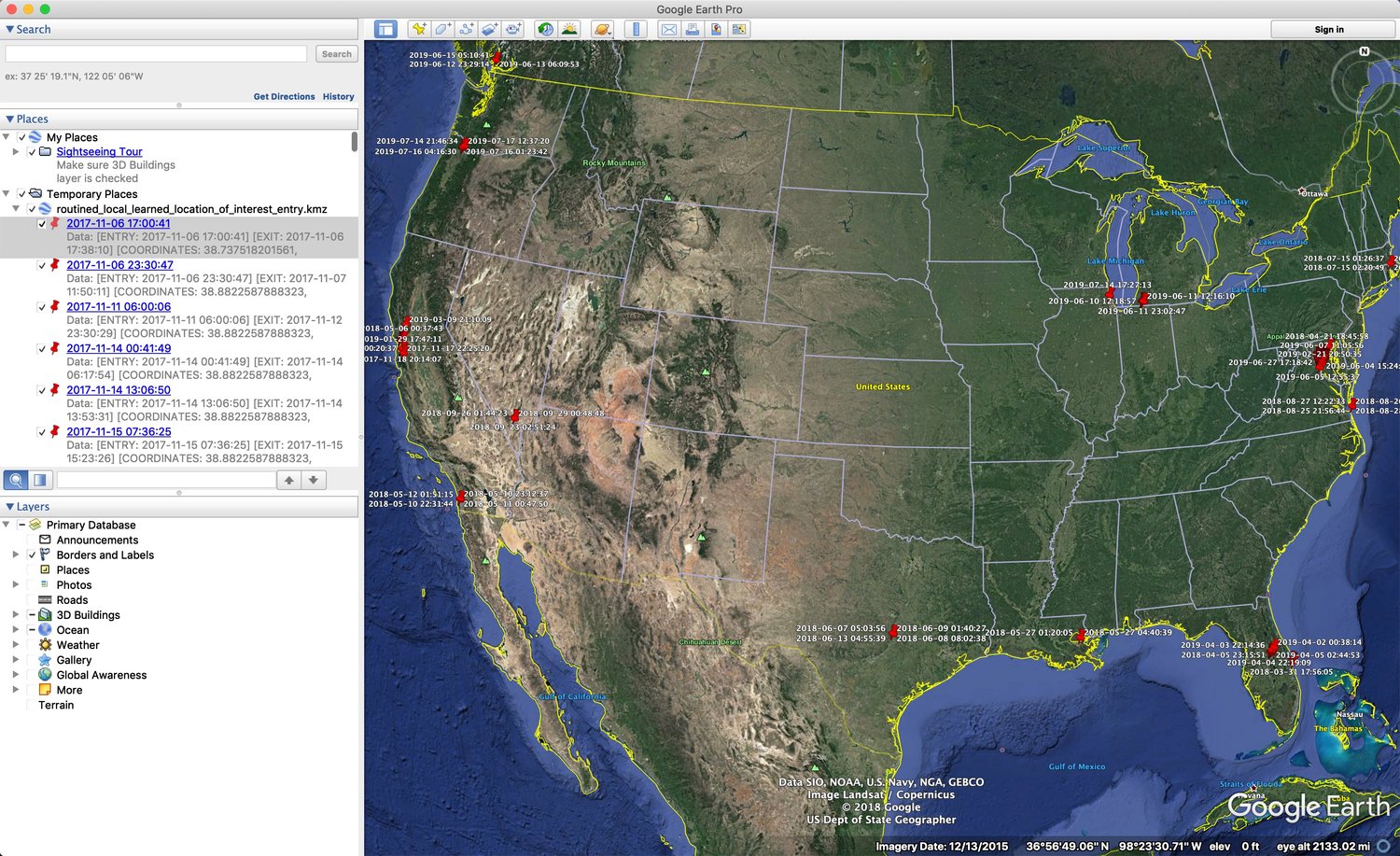Click the Email envelope toolbar icon
This screenshot has width=1400, height=856.
click(x=669, y=30)
